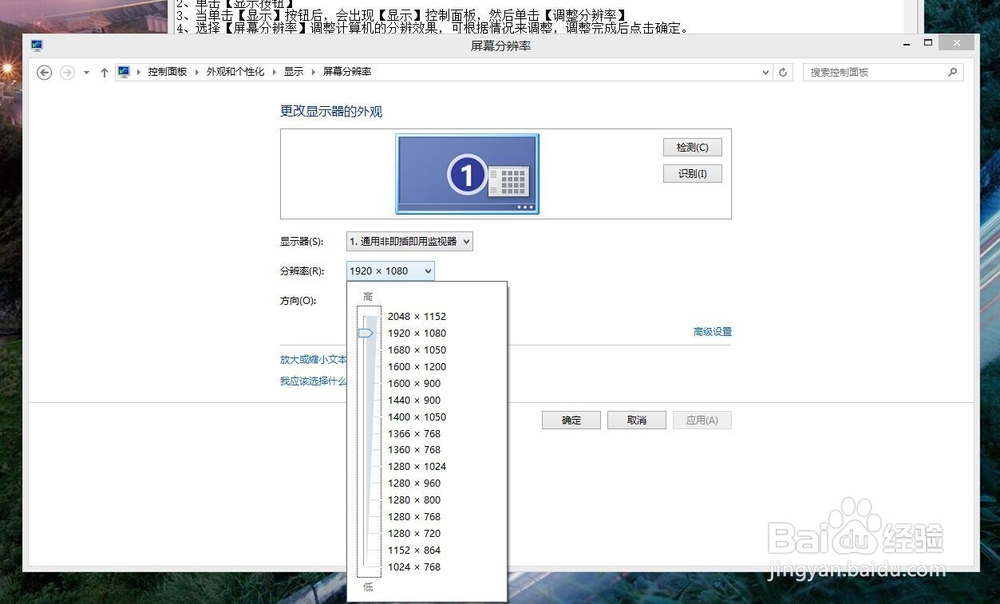Choose 1360 × 768 resolution
1000x604 pixels.
[414, 450]
